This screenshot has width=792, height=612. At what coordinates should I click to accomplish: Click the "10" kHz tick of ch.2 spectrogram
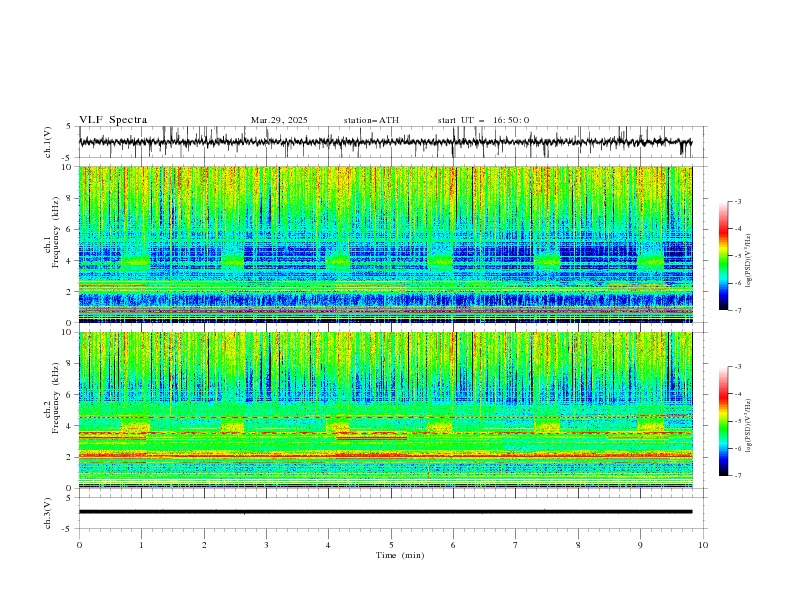point(68,332)
